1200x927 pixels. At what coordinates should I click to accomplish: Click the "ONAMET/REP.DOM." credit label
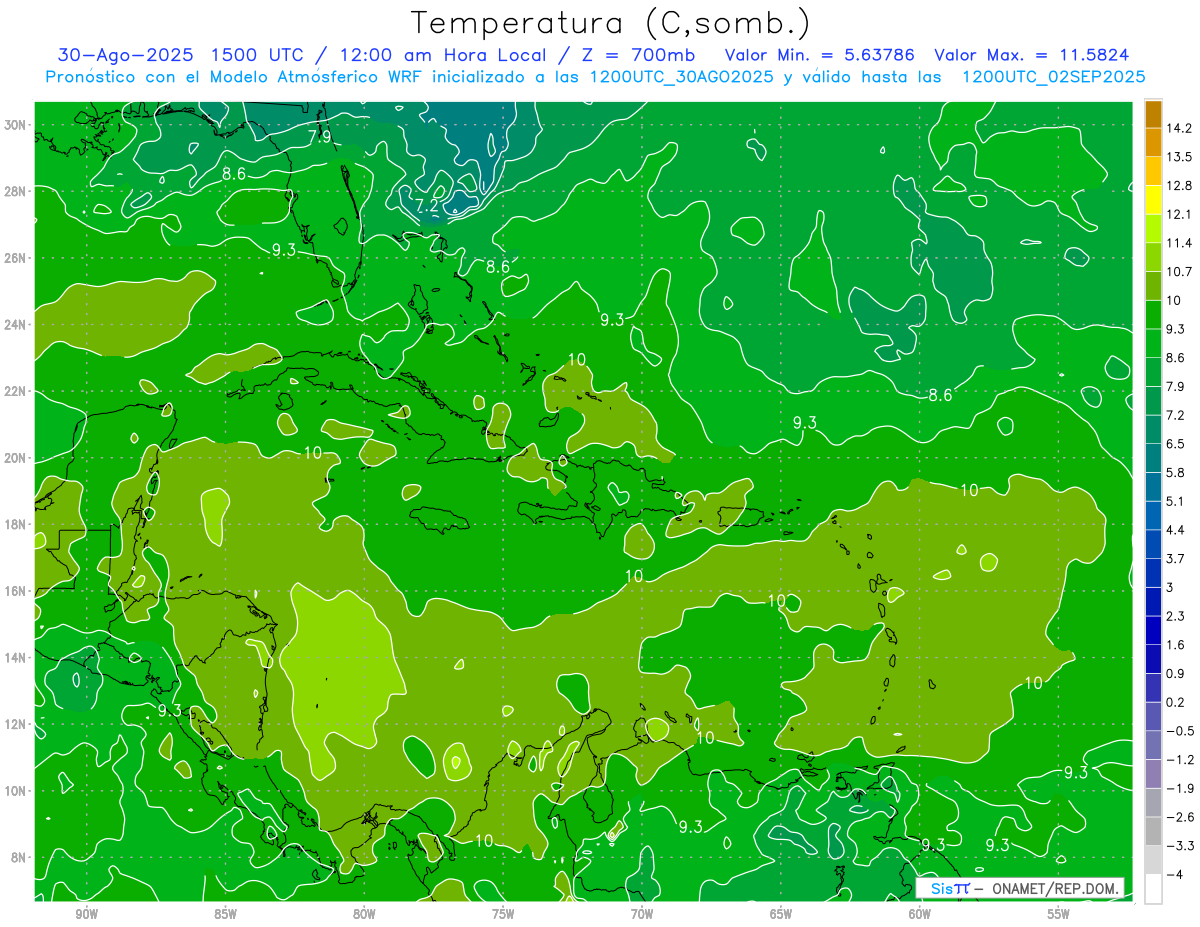tap(1056, 888)
